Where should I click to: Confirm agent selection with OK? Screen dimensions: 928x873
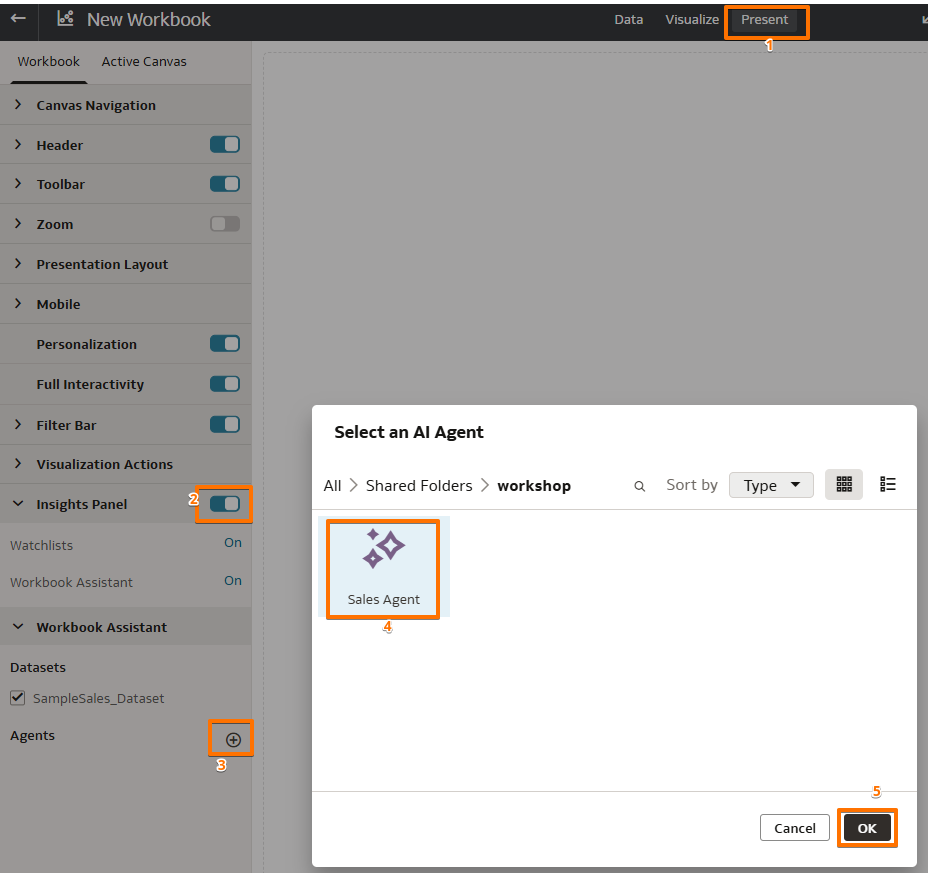tap(866, 827)
